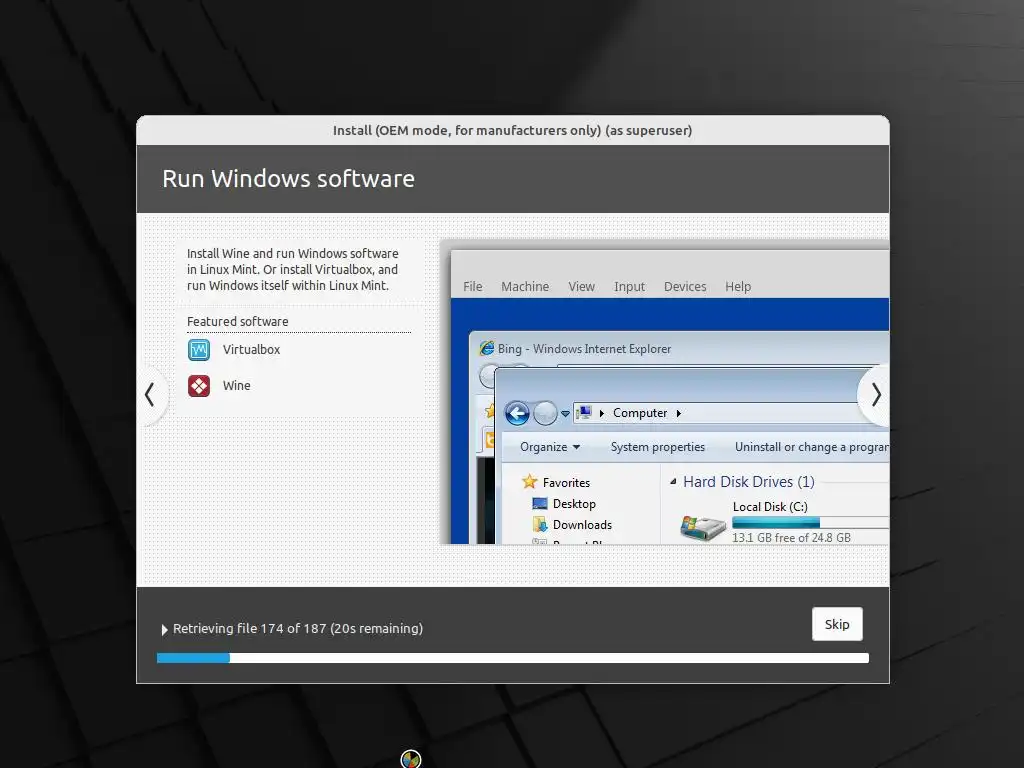Select the Virtualbox label text

(x=251, y=349)
